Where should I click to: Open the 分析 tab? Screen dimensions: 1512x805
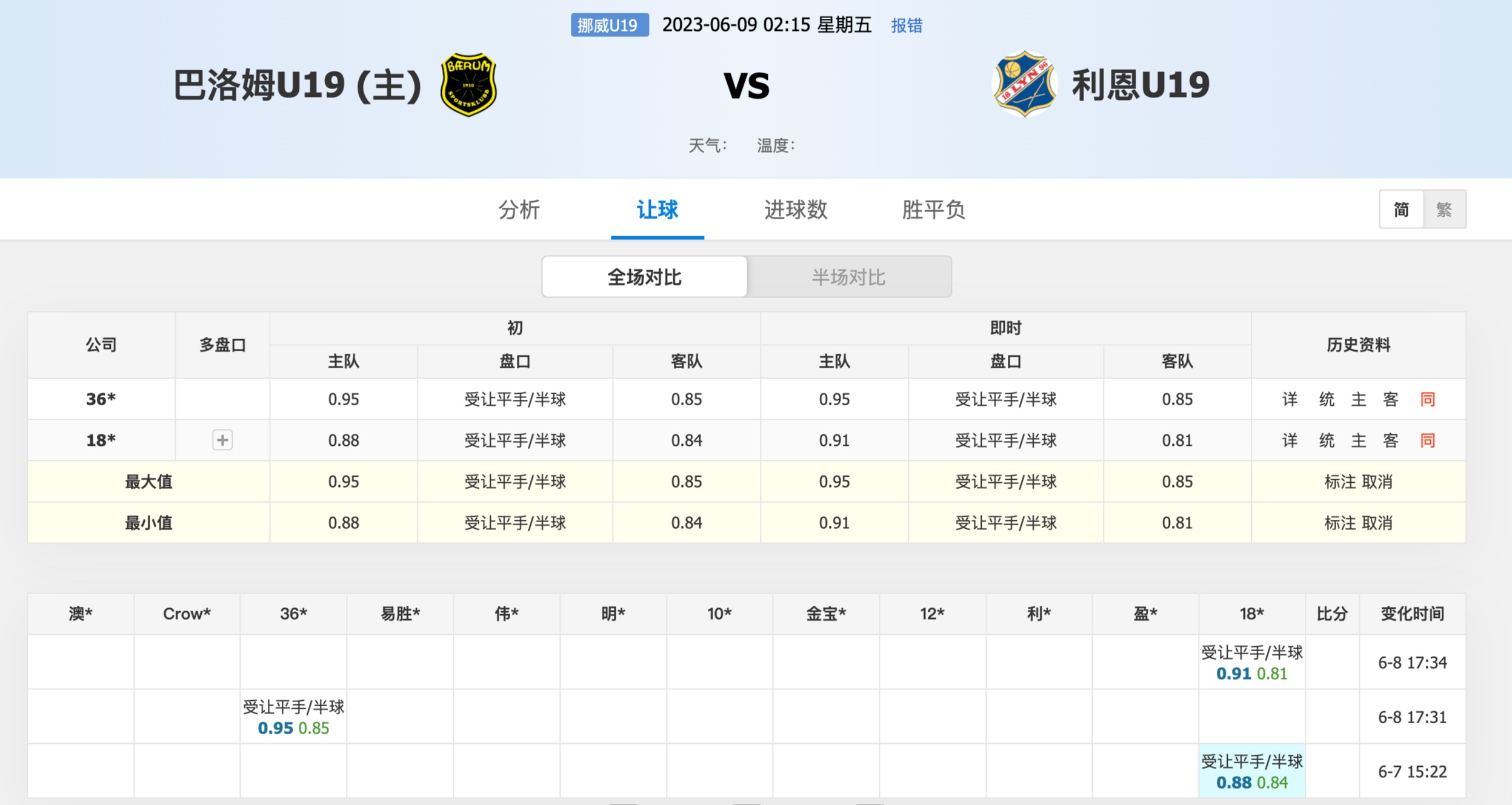pos(519,210)
